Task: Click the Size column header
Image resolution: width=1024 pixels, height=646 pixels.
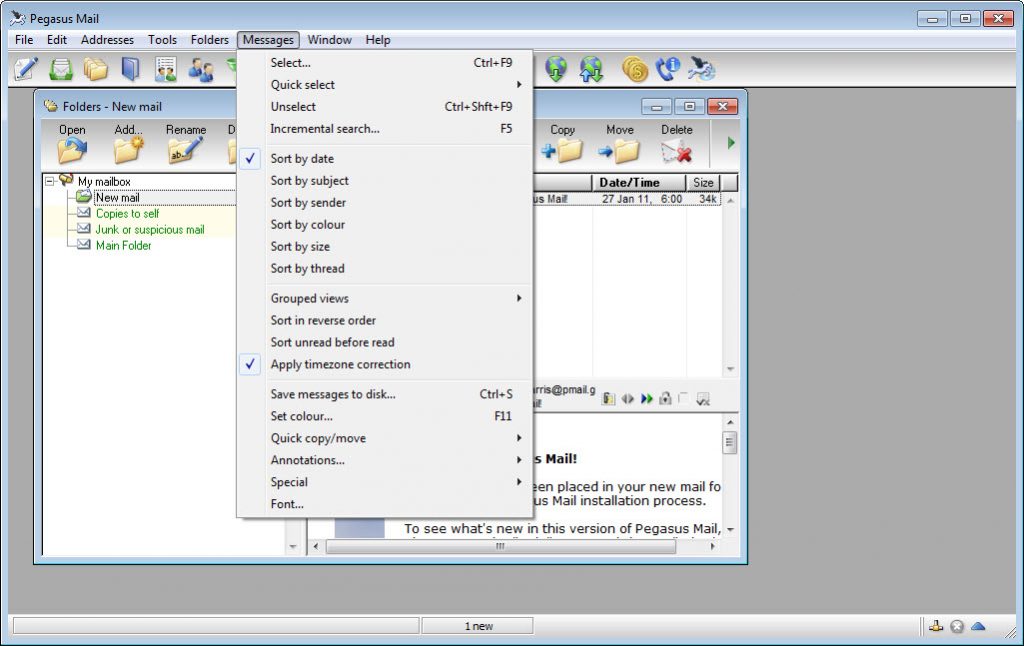Action: pos(703,183)
